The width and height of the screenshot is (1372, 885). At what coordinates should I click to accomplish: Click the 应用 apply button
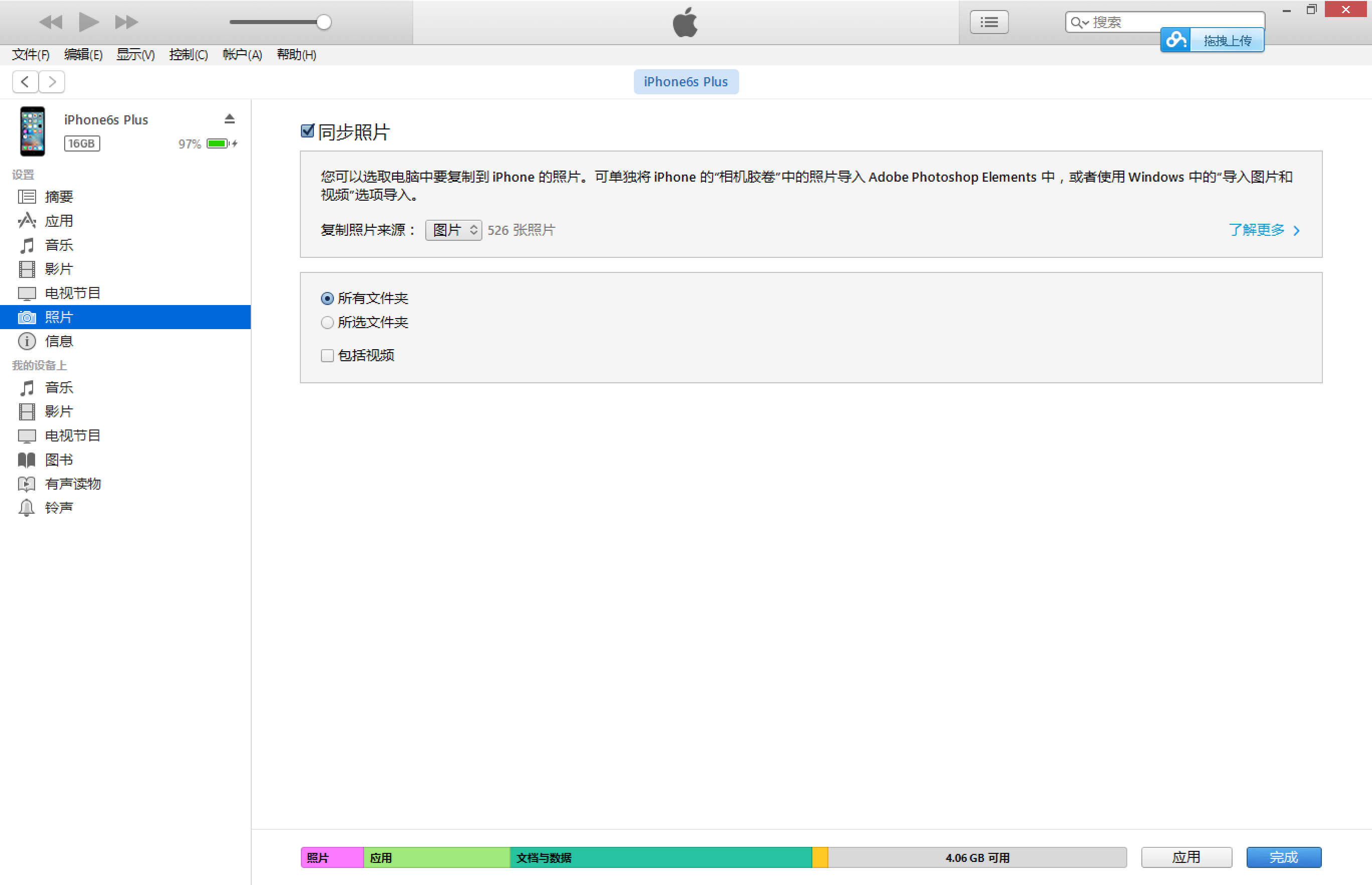1186,857
